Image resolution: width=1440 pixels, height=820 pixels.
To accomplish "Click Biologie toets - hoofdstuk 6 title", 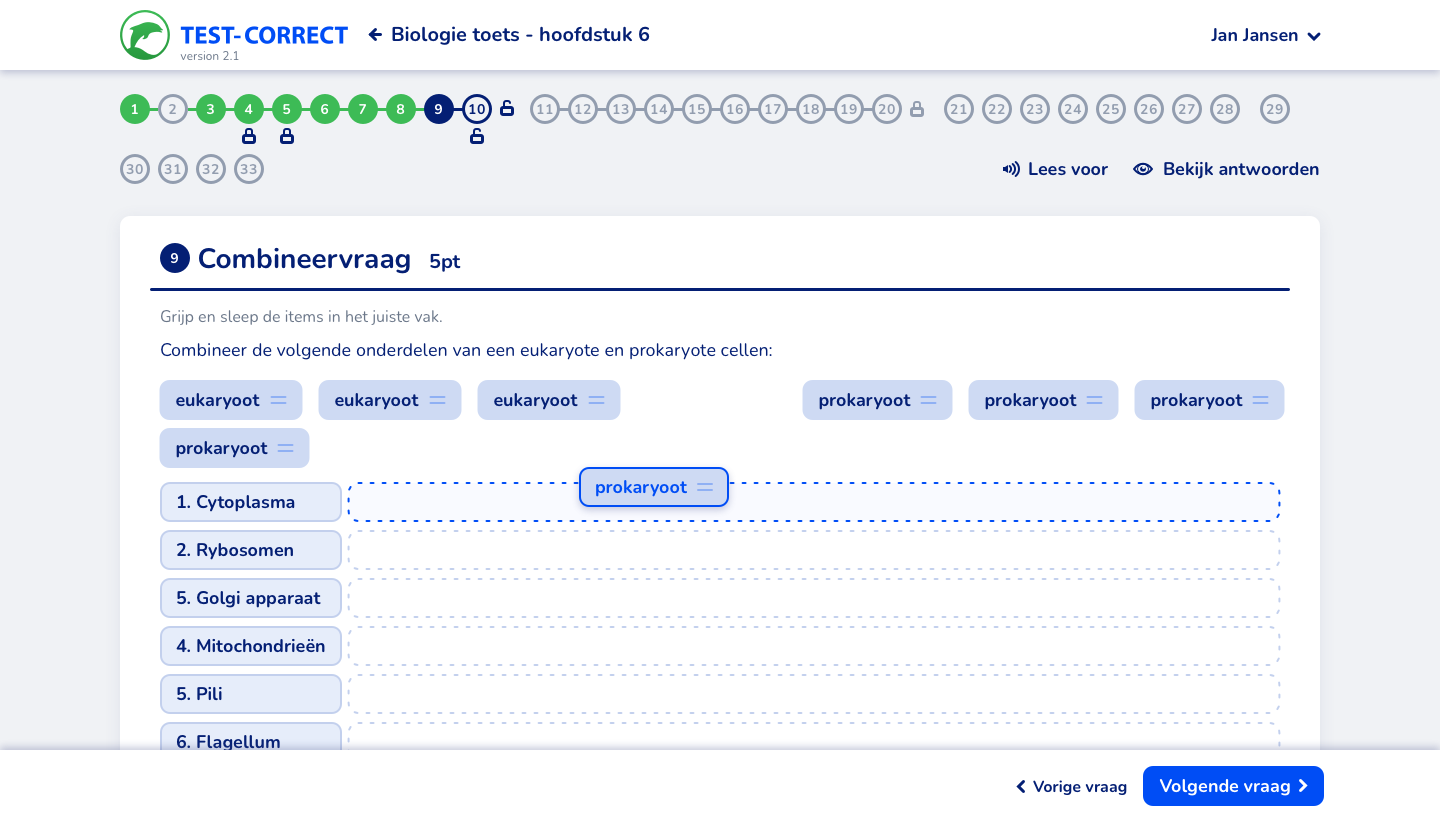I will click(520, 35).
